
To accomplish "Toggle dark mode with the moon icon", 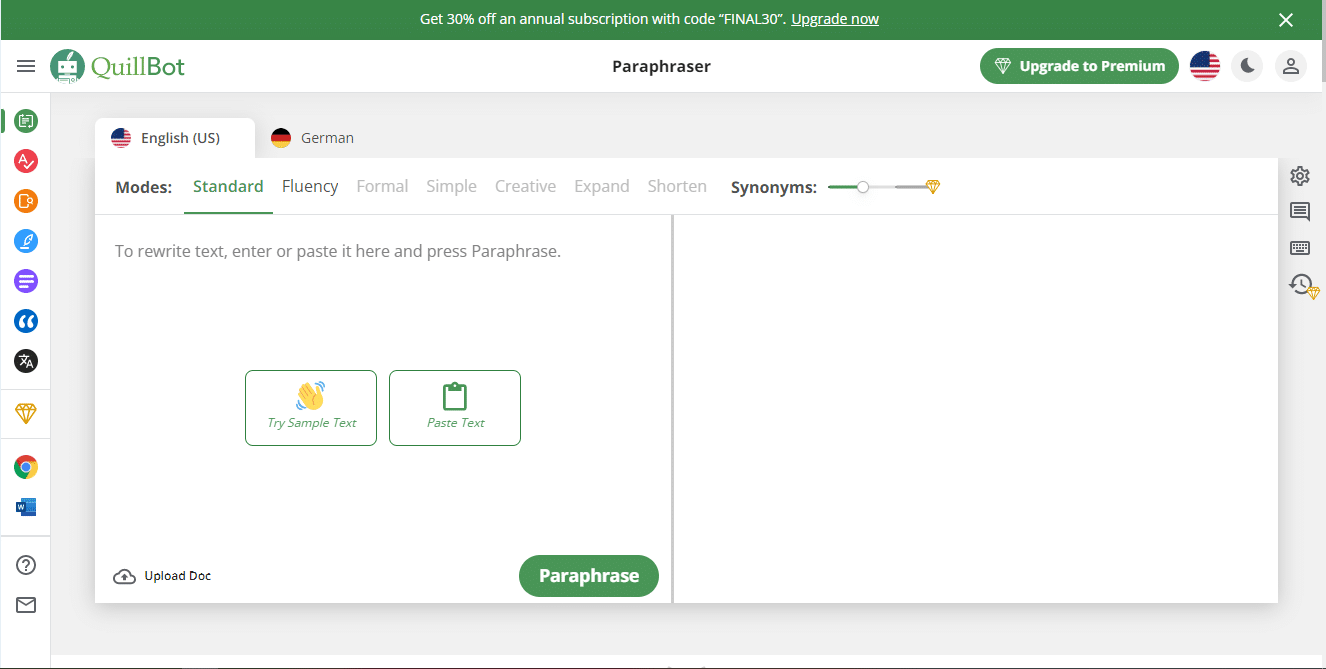I will [x=1247, y=66].
